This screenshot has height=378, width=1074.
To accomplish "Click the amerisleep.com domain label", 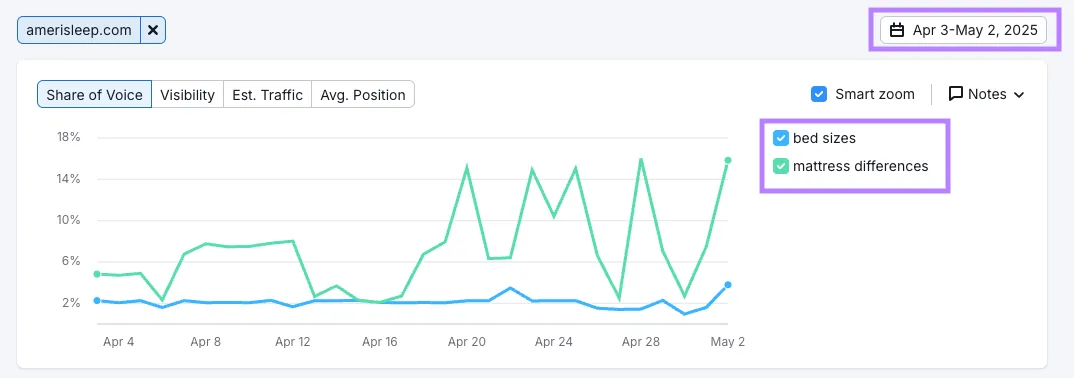I will pyautogui.click(x=79, y=30).
